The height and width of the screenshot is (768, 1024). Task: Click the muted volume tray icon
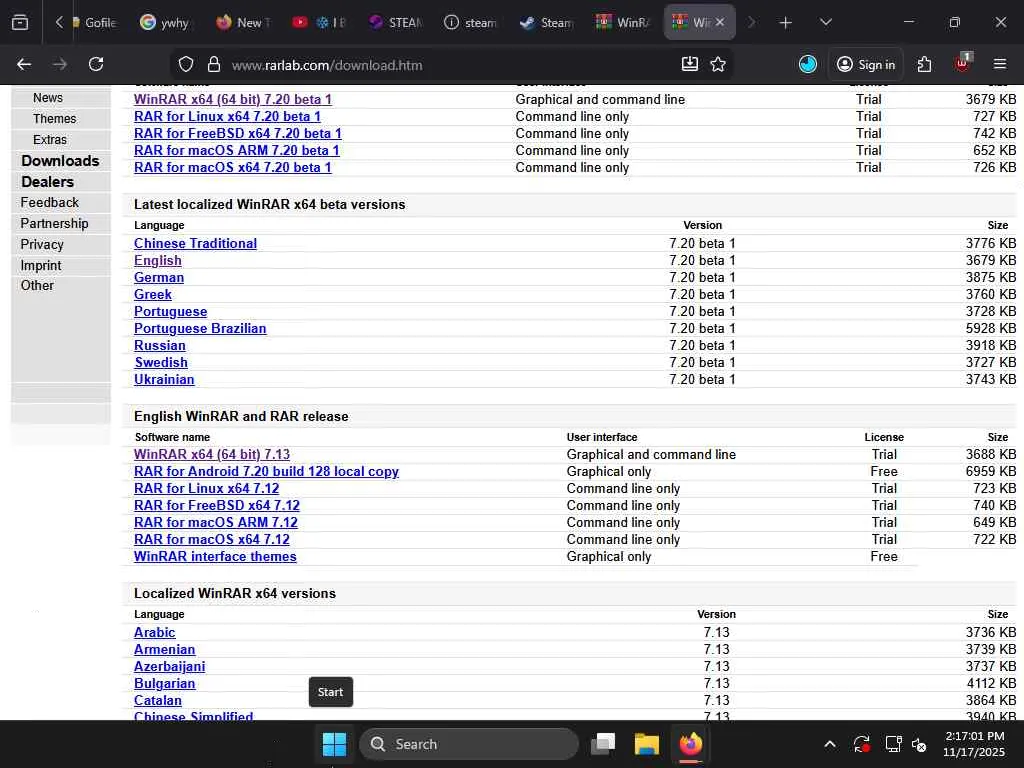[x=919, y=744]
